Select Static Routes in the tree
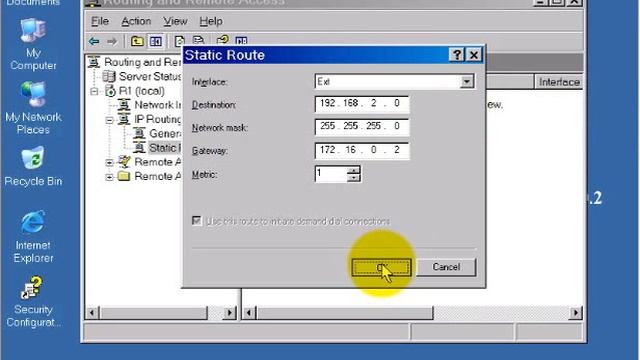The width and height of the screenshot is (640, 360). tap(164, 148)
